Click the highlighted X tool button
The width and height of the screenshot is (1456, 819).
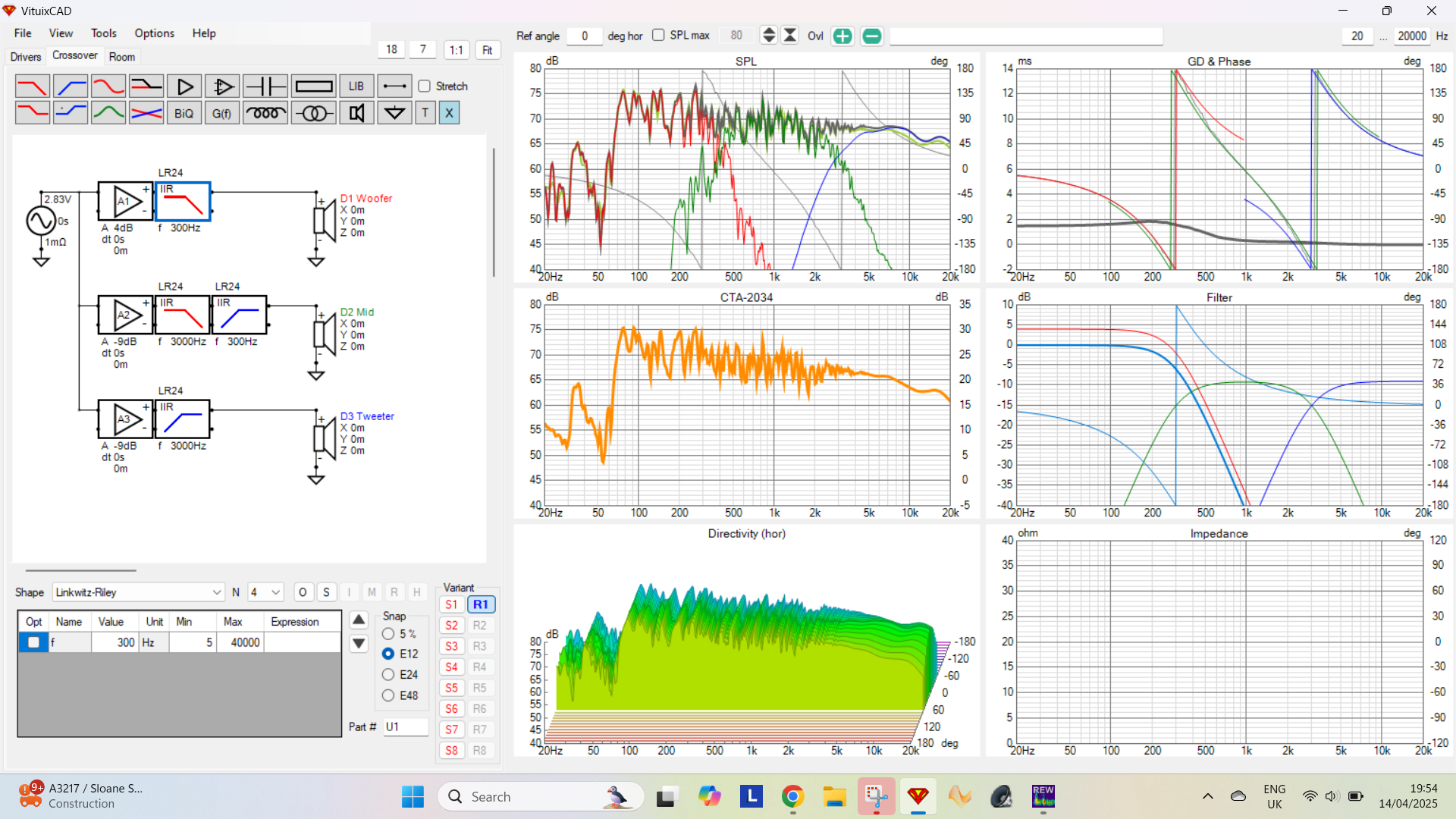(x=449, y=112)
